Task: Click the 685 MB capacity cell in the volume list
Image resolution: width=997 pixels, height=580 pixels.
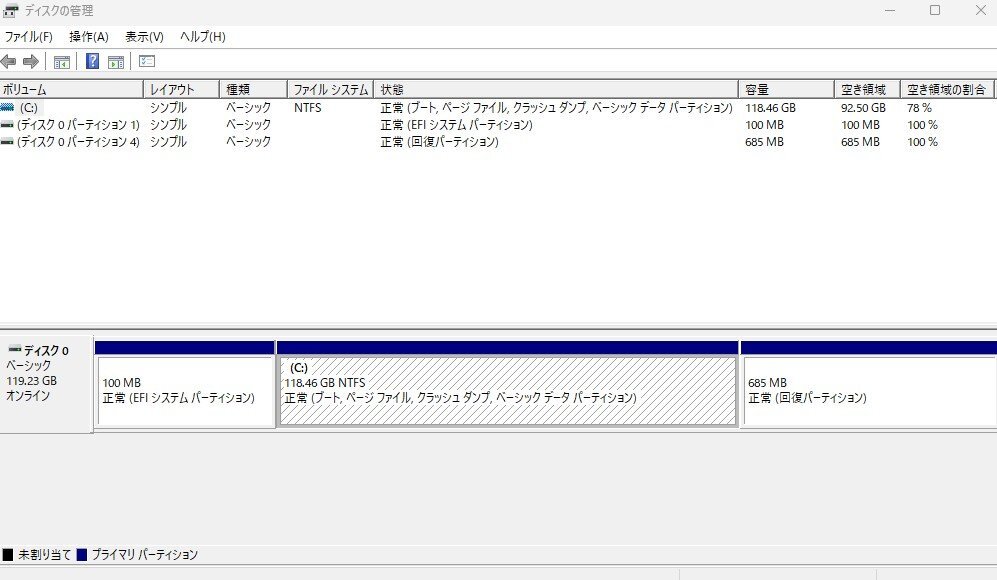Action: tap(764, 142)
